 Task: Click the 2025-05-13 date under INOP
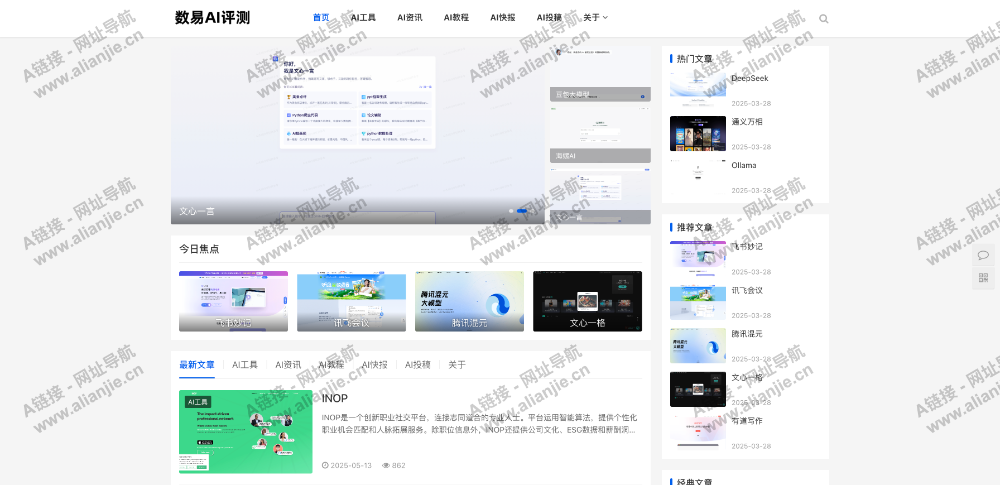351,465
